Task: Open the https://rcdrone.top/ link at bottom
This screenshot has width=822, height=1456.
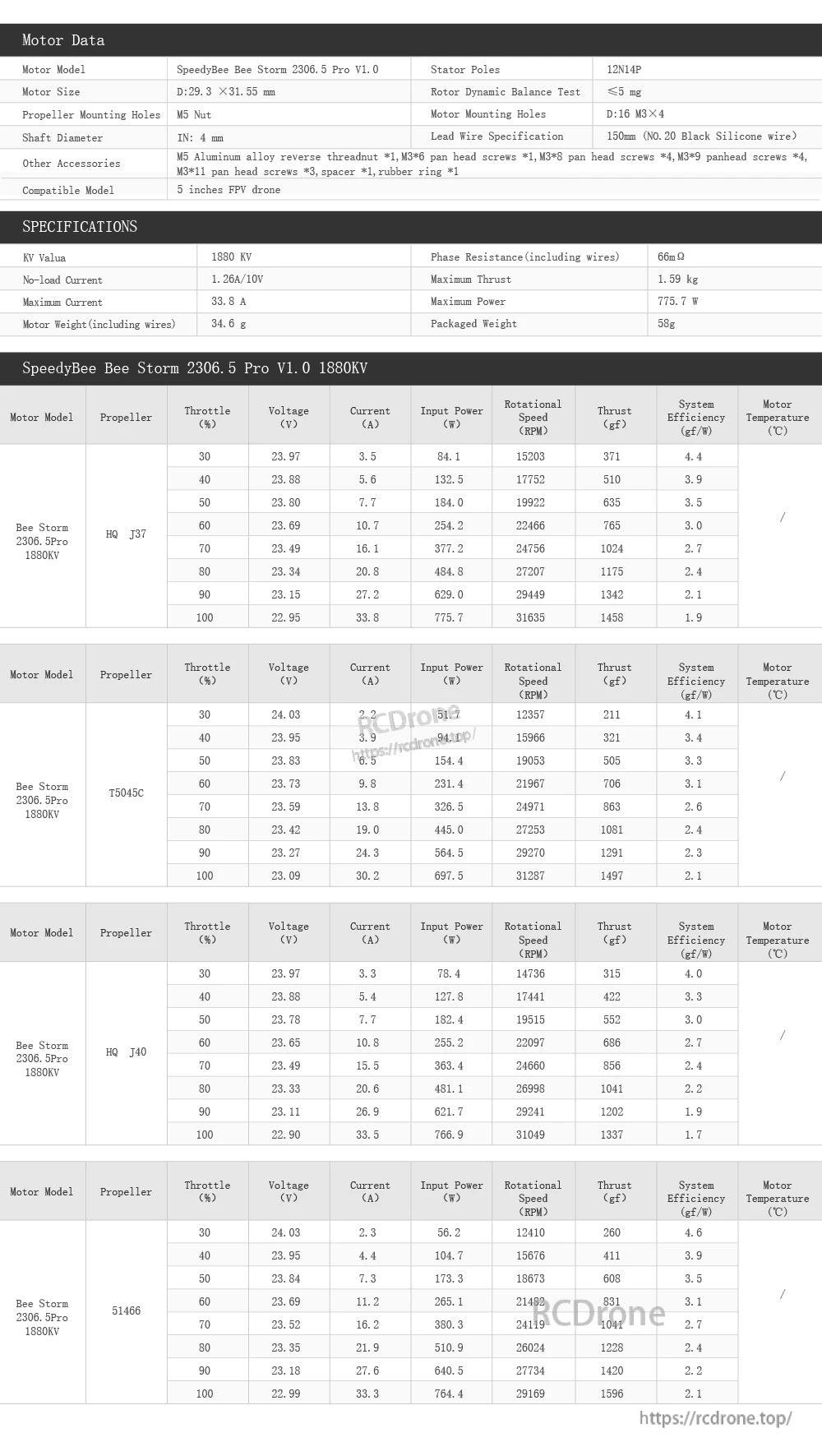Action: (x=716, y=1418)
